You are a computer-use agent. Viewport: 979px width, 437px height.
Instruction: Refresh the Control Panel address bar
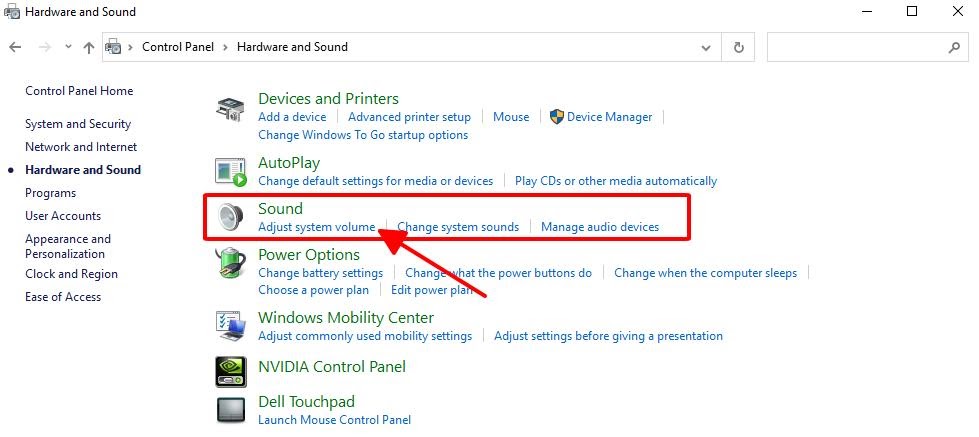[739, 47]
